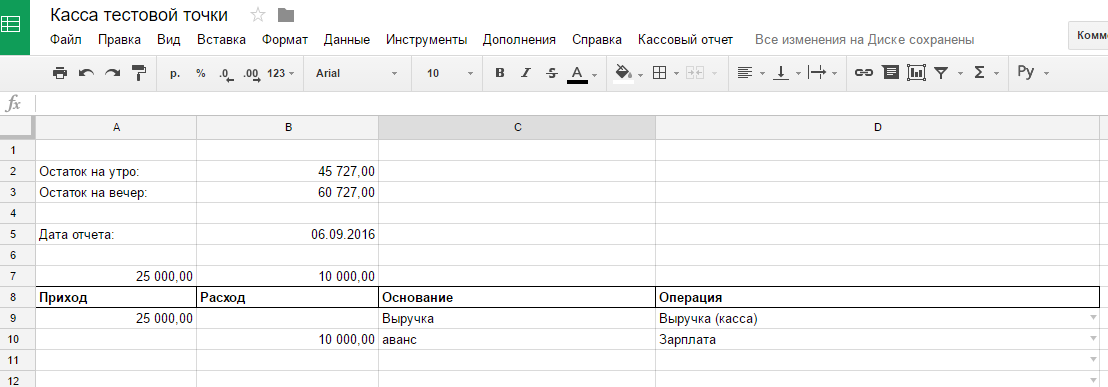Select the "аванс" cell
The image size is (1108, 387).
pyautogui.click(x=517, y=340)
